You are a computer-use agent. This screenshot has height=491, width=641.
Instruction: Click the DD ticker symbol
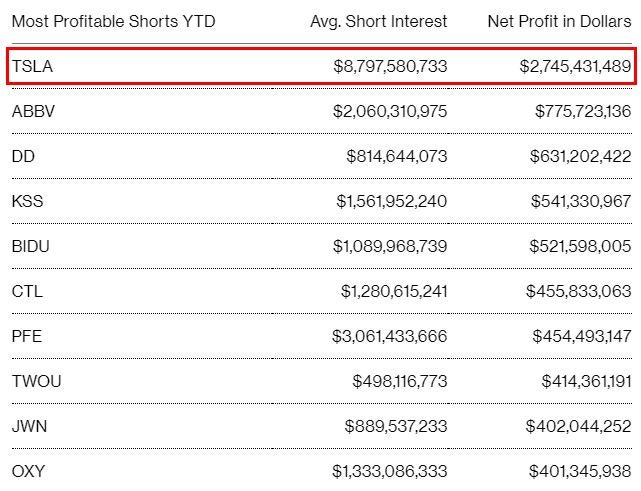click(23, 156)
